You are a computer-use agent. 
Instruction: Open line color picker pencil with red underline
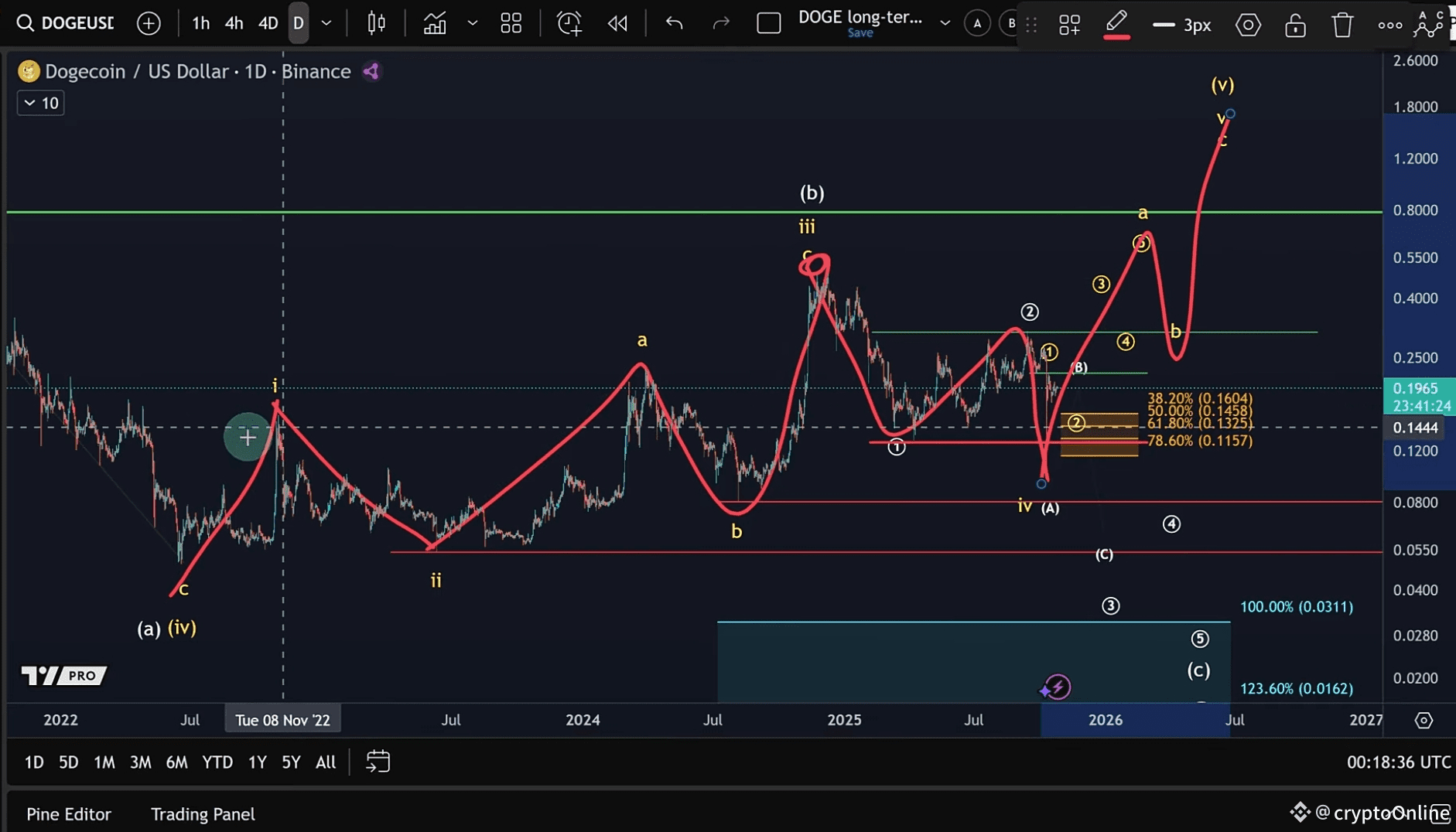[x=1116, y=24]
